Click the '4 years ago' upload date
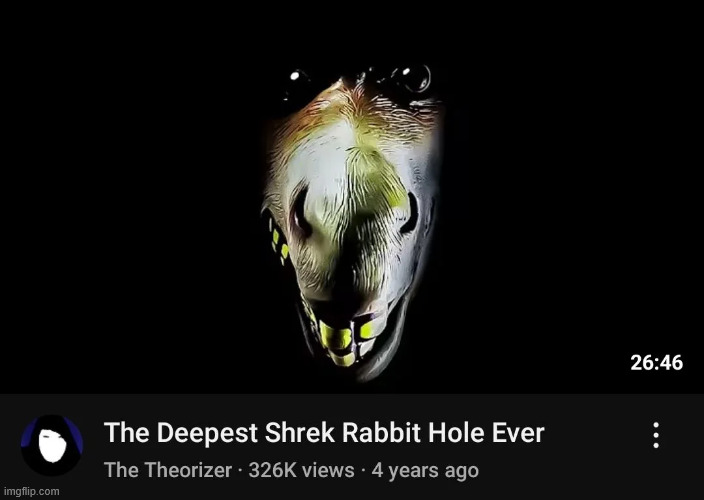The image size is (704, 500). (x=425, y=471)
